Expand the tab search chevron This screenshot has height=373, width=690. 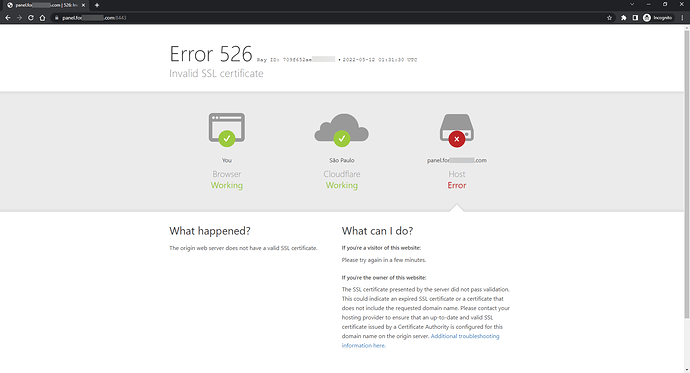pyautogui.click(x=632, y=4)
